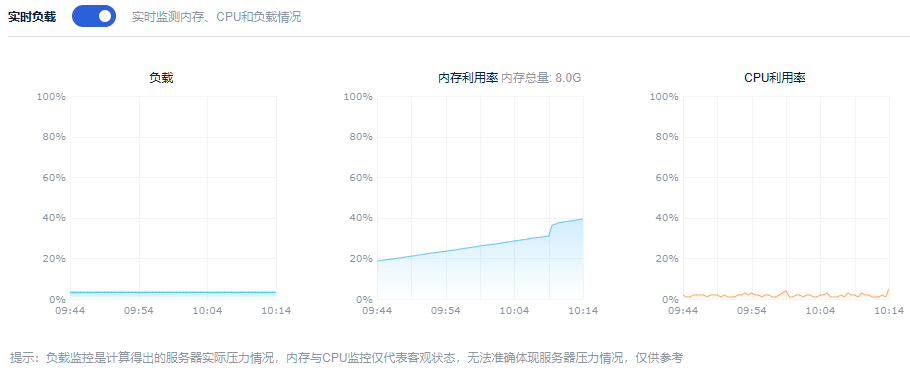Click the CPU利用率 chart title
Screen dimensions: 910x376
click(x=775, y=78)
